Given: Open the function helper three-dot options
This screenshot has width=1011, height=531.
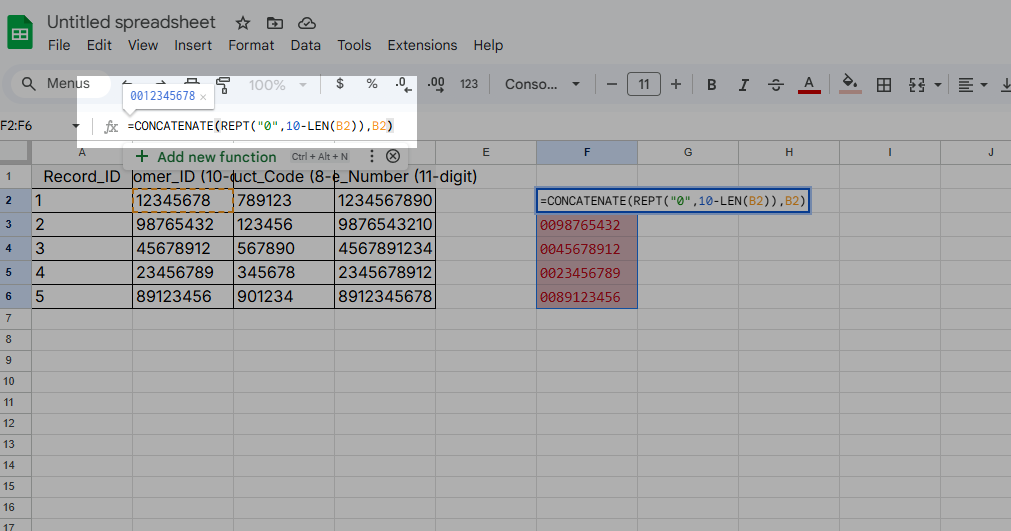Looking at the screenshot, I should coord(372,156).
